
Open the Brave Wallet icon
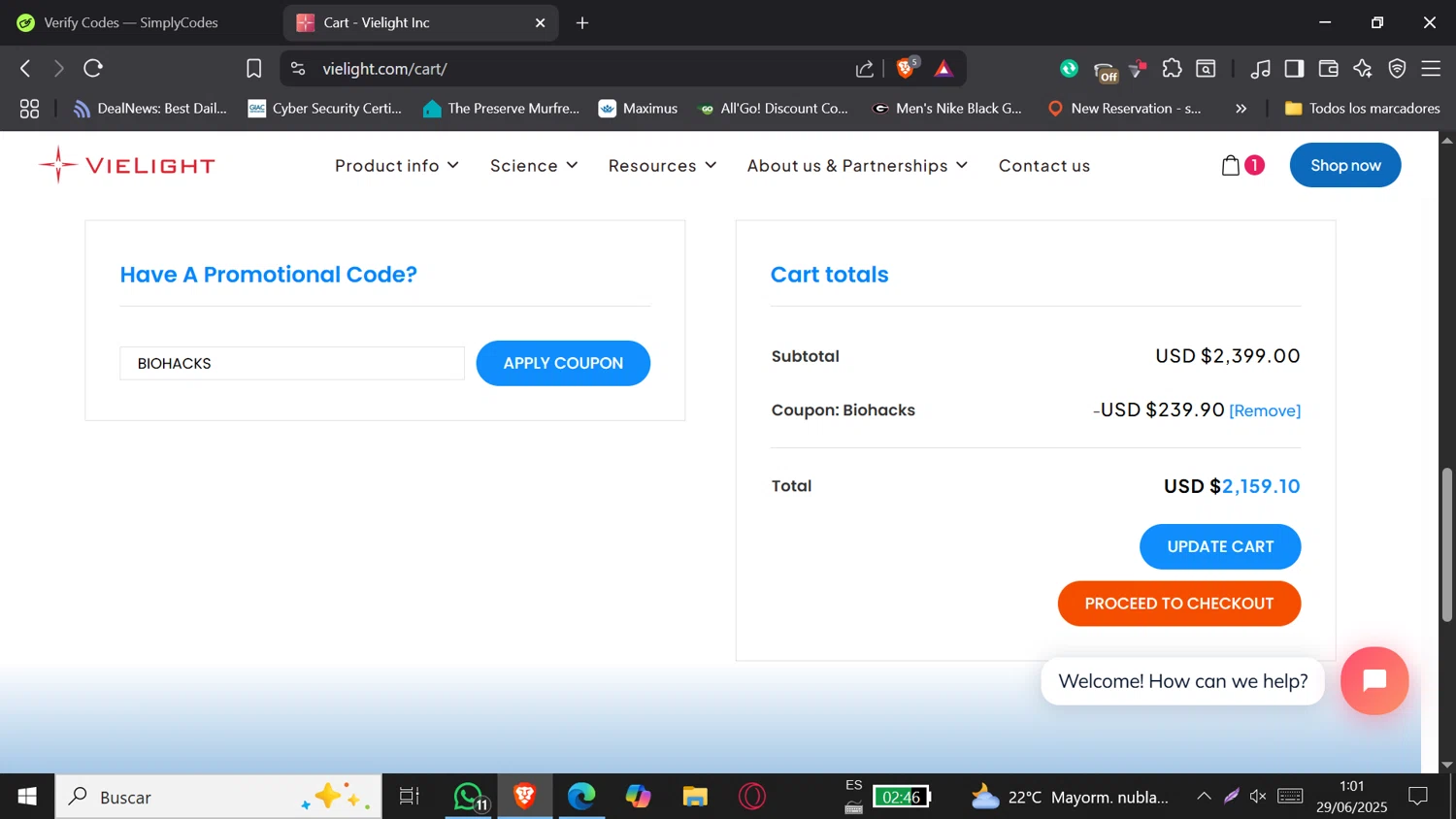1328,68
